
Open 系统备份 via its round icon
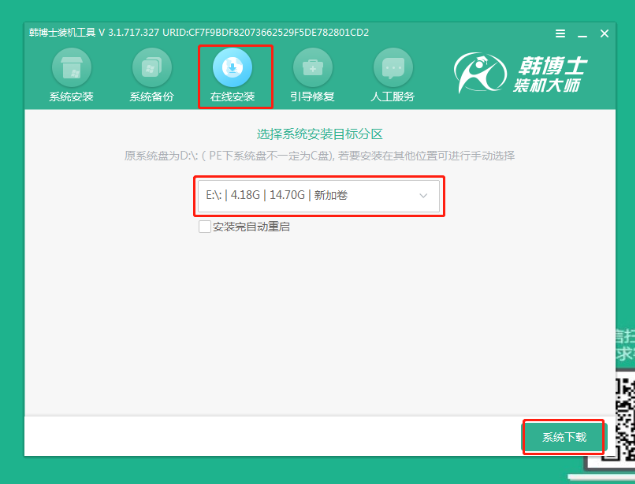tap(152, 67)
